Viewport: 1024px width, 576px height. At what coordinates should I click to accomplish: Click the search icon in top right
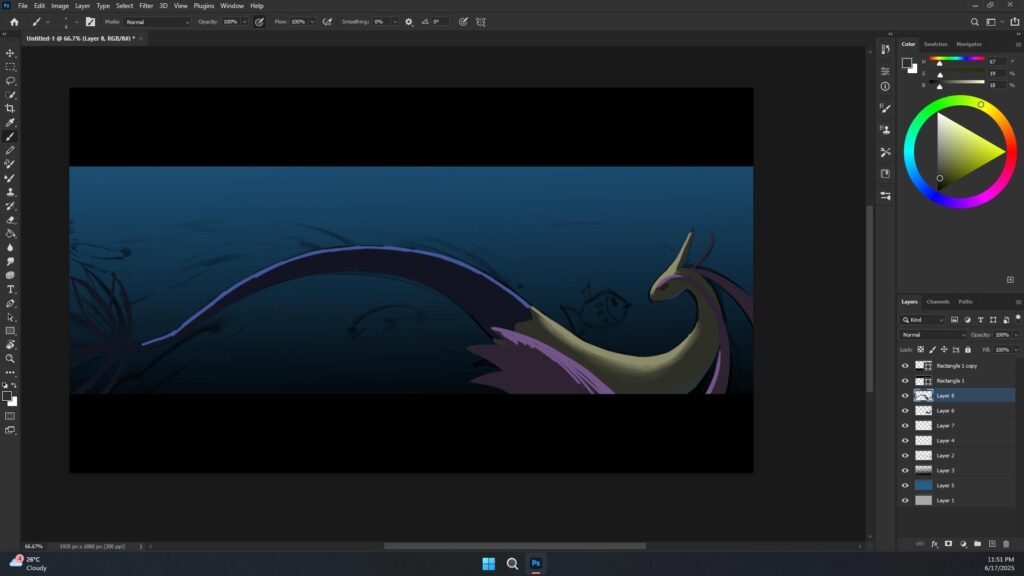(974, 22)
